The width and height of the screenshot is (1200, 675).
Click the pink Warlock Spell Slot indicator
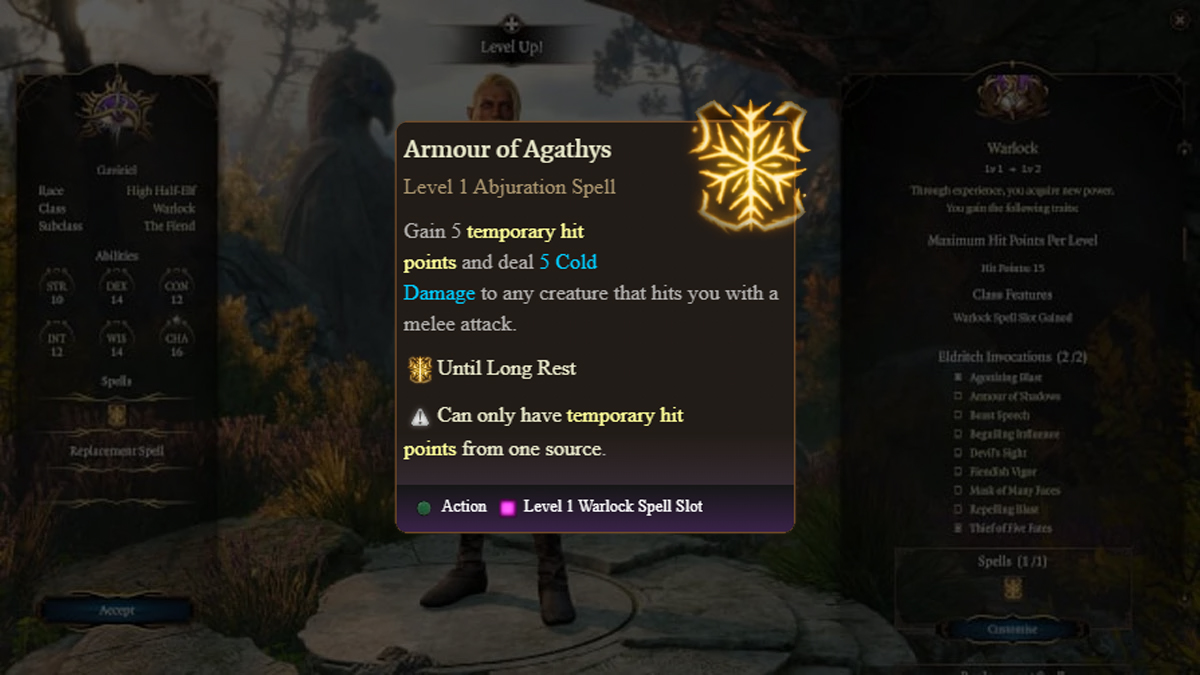pyautogui.click(x=508, y=508)
